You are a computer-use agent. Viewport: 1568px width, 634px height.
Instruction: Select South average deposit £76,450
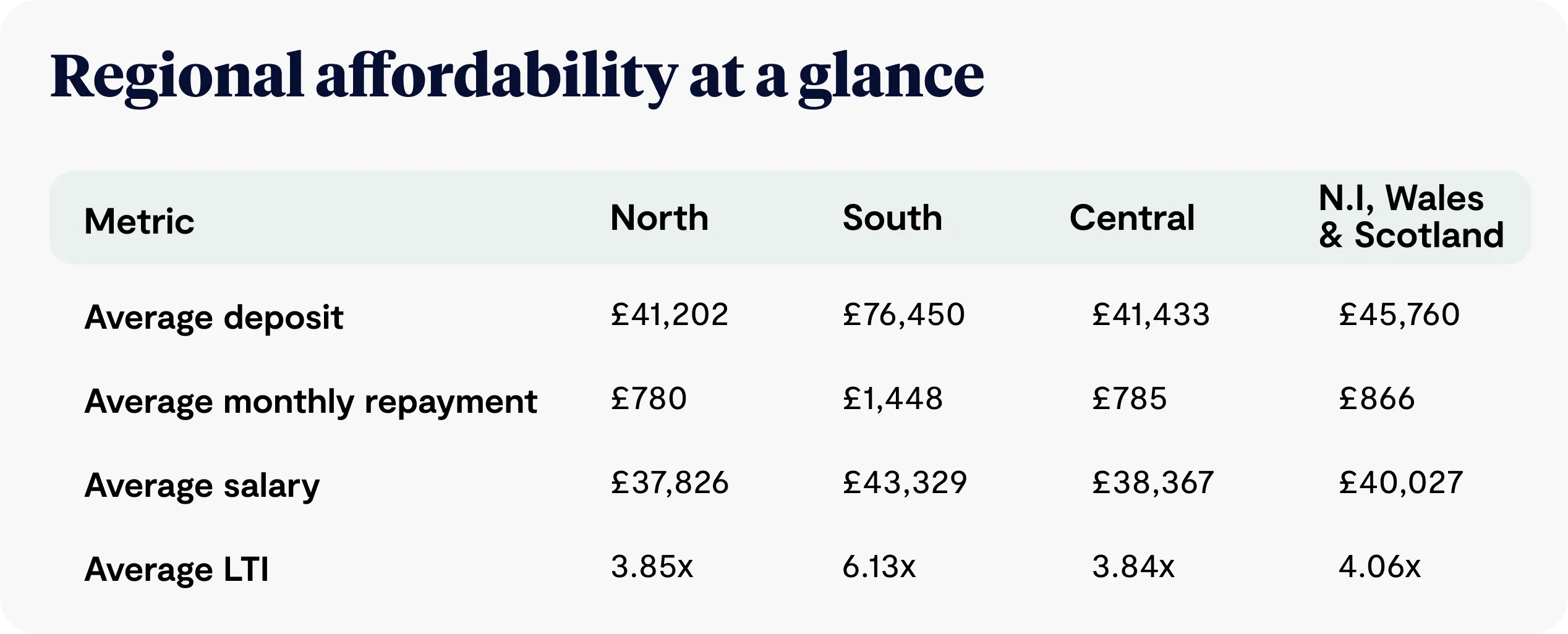pos(903,315)
